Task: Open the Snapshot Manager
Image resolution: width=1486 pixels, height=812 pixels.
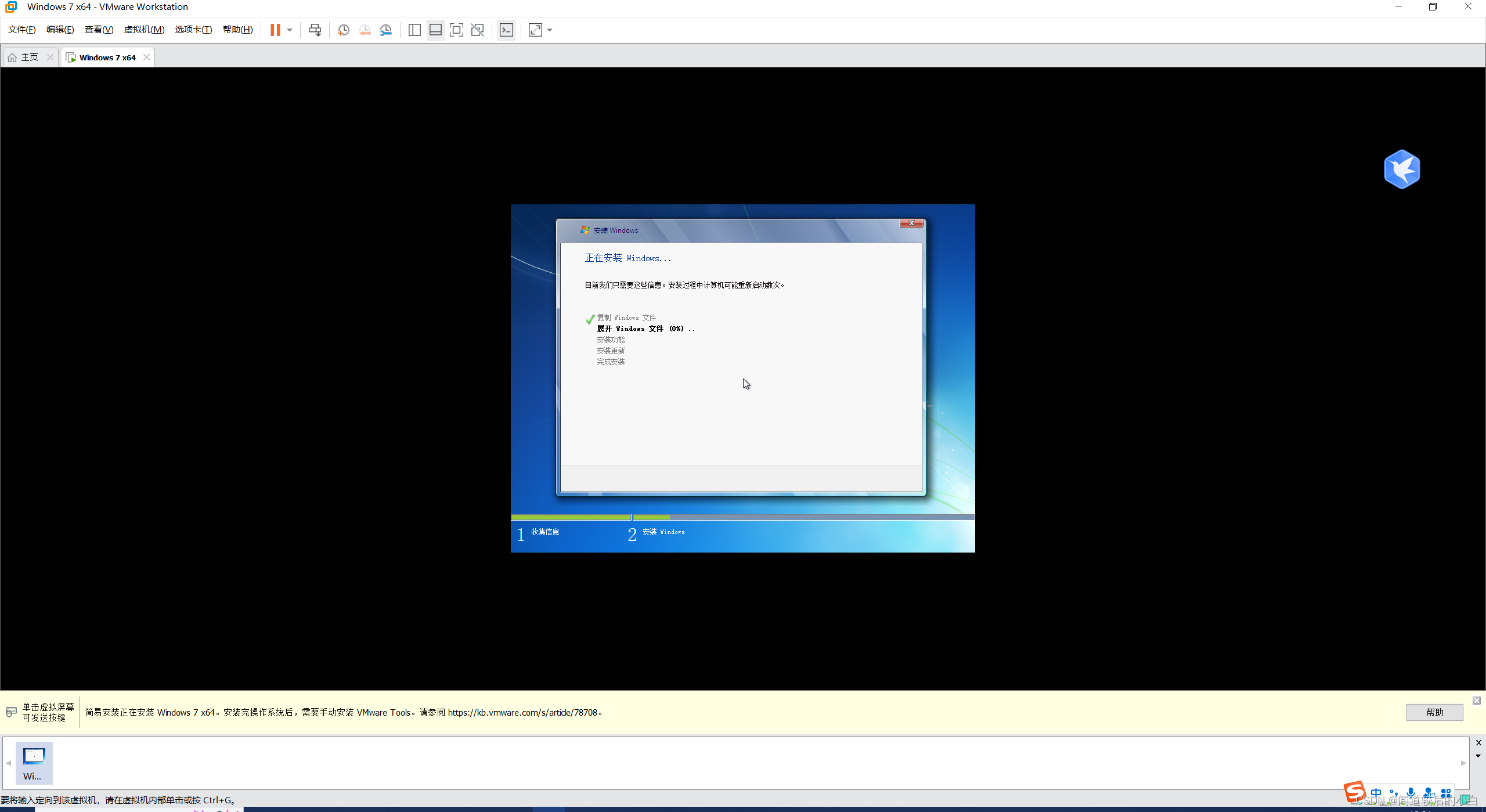Action: pyautogui.click(x=386, y=30)
